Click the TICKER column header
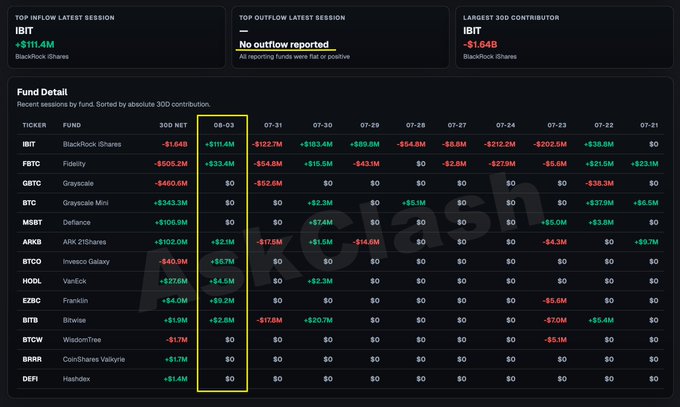The image size is (680, 407). [34, 125]
